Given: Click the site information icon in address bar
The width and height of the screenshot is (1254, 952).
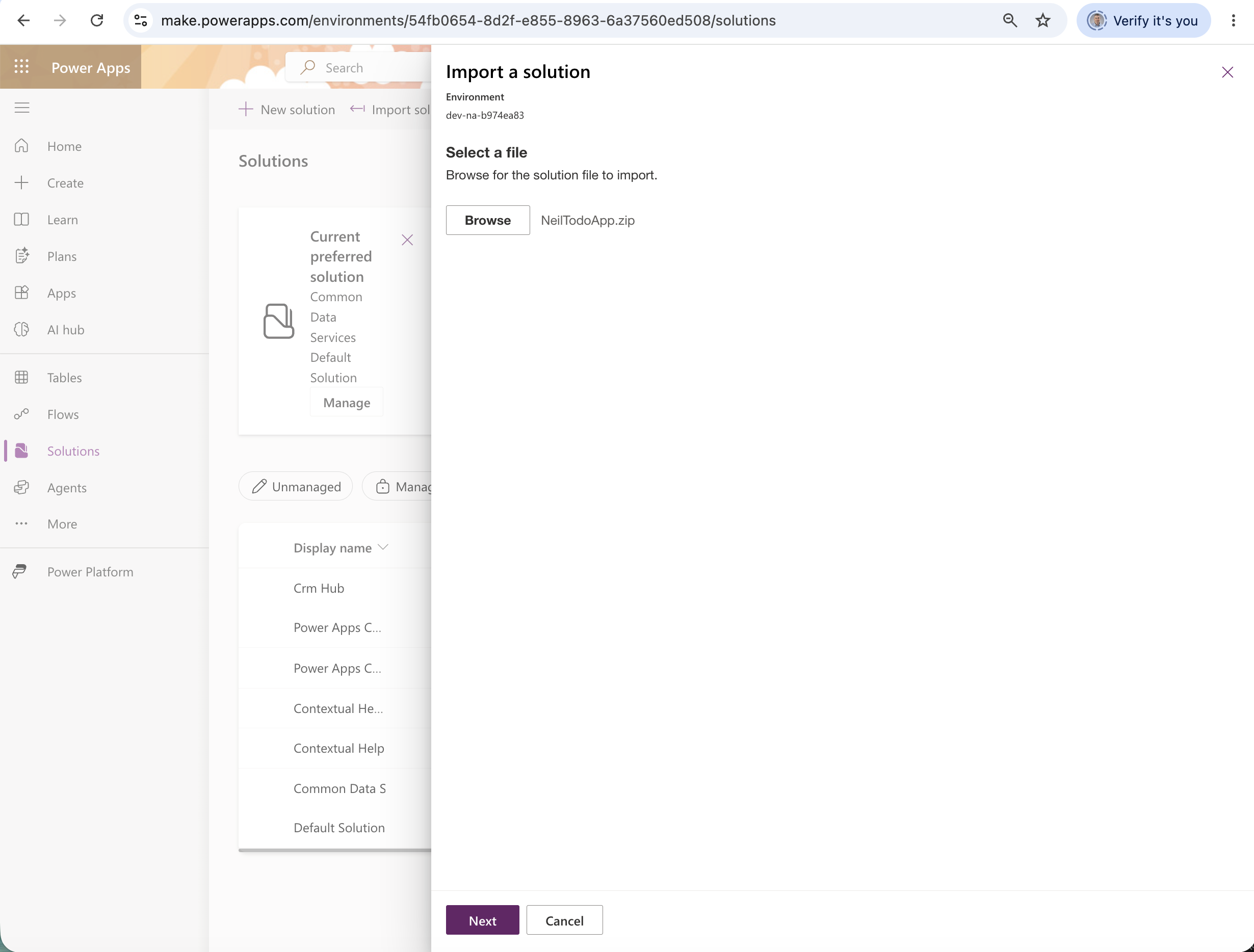Looking at the screenshot, I should click(x=141, y=20).
